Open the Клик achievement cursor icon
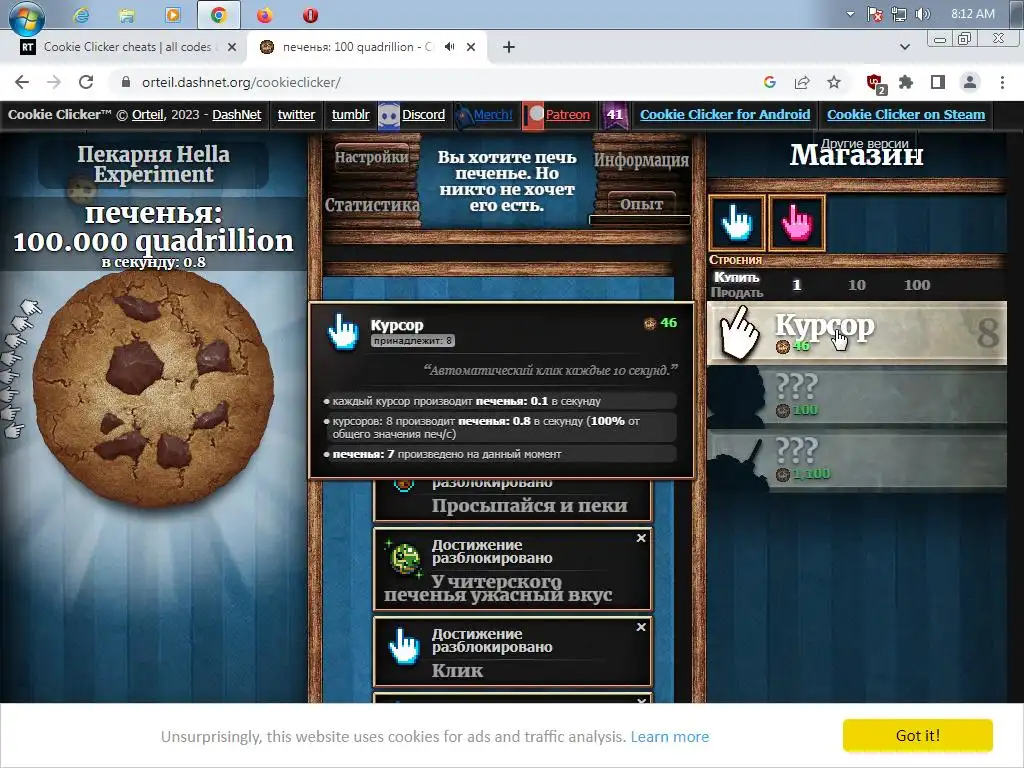The width and height of the screenshot is (1024, 768). (404, 647)
